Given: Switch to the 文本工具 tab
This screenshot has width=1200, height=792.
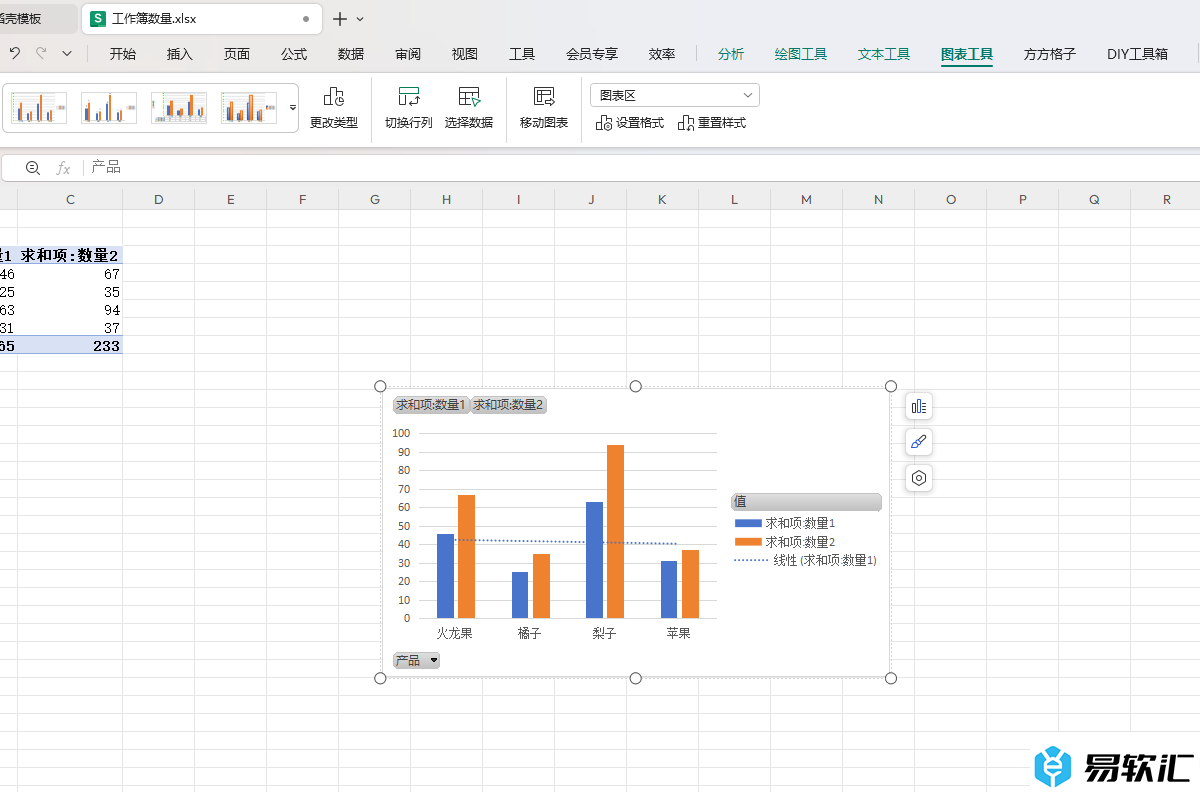Looking at the screenshot, I should pos(884,54).
